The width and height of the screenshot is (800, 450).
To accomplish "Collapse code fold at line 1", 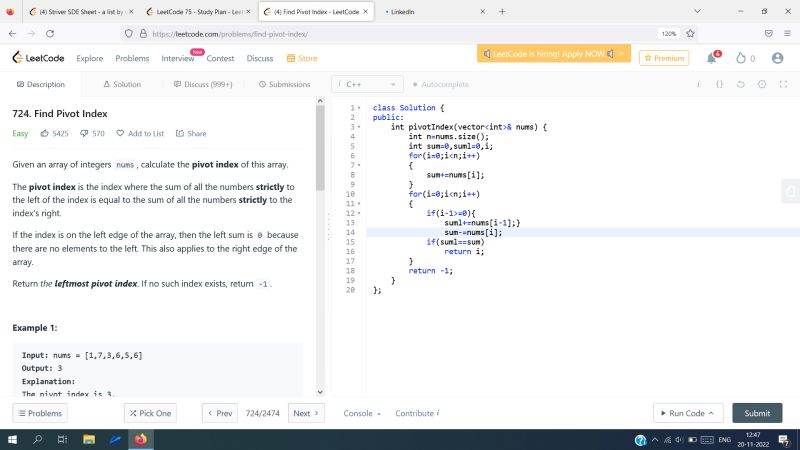I will click(359, 108).
